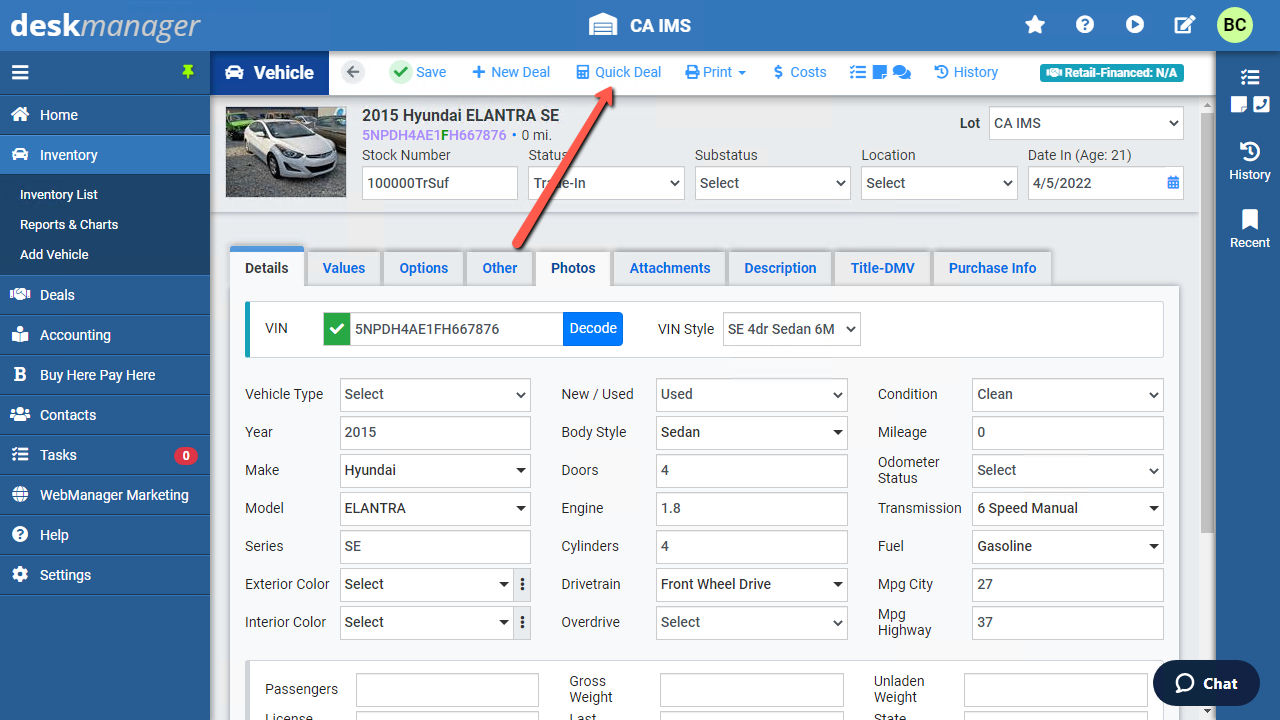The image size is (1280, 720).
Task: Open right panel tasks checklist icon
Action: tap(1250, 77)
